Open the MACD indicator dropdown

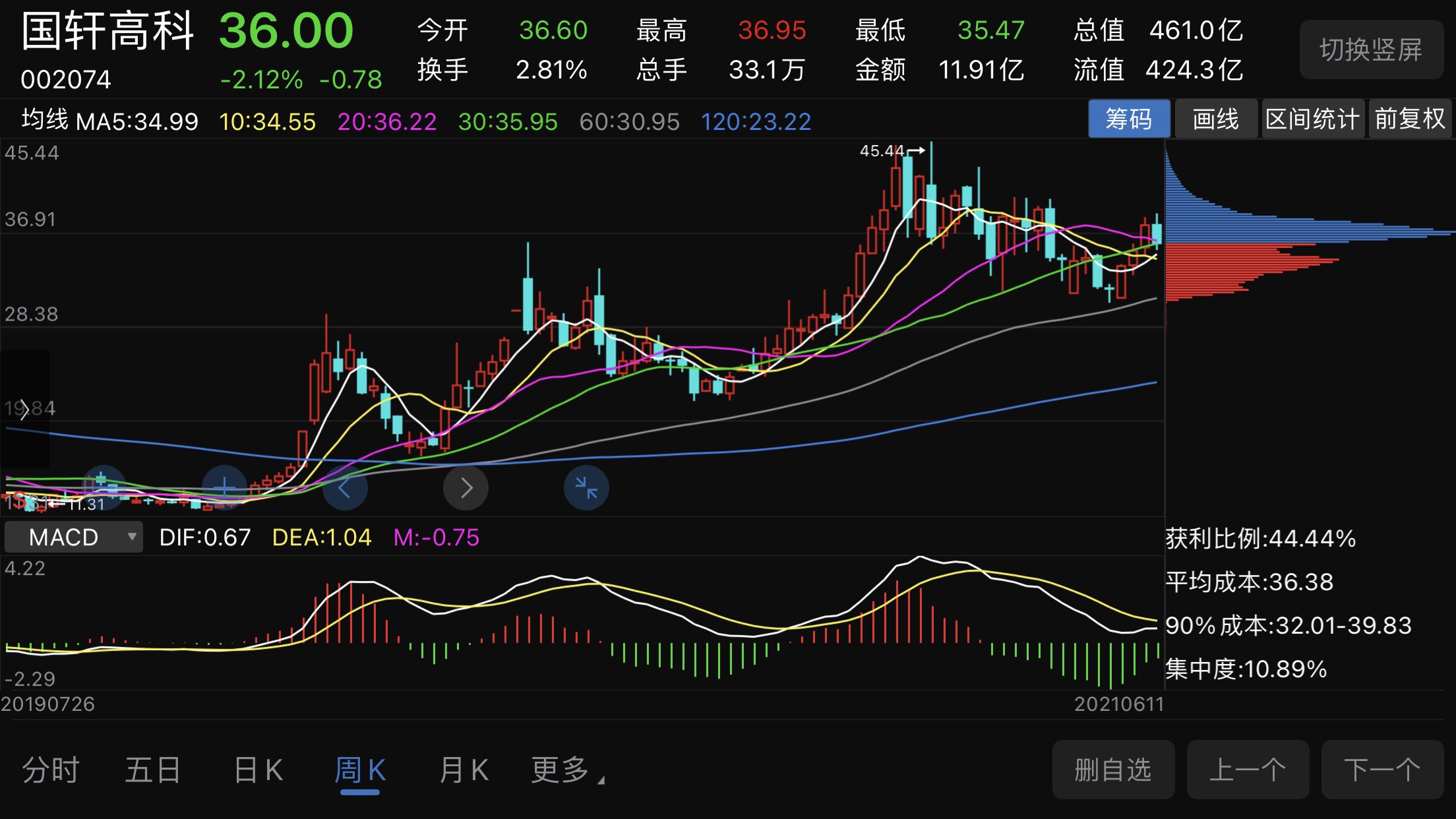[x=74, y=537]
